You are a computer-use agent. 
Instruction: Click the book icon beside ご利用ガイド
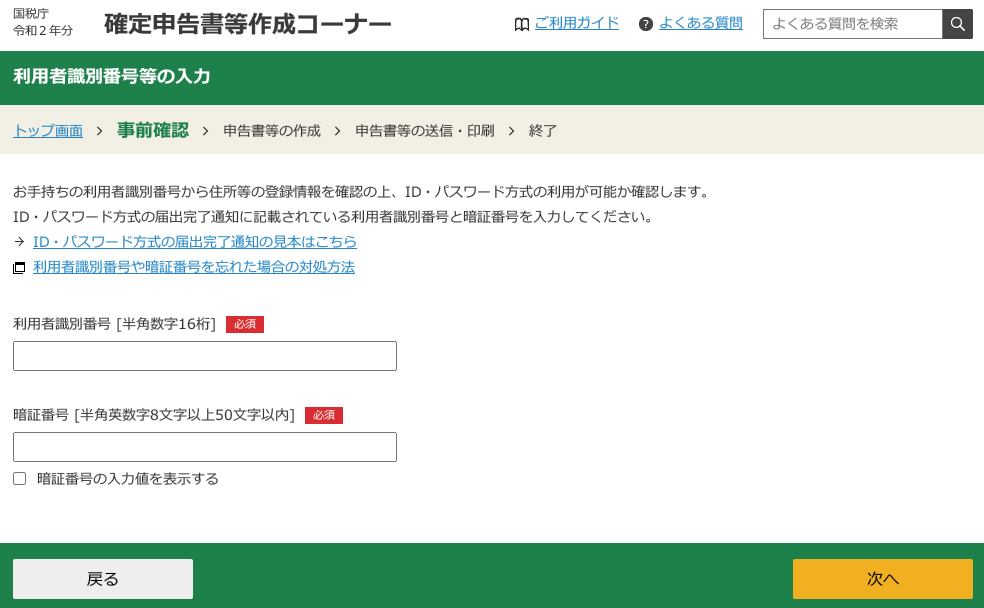click(521, 22)
